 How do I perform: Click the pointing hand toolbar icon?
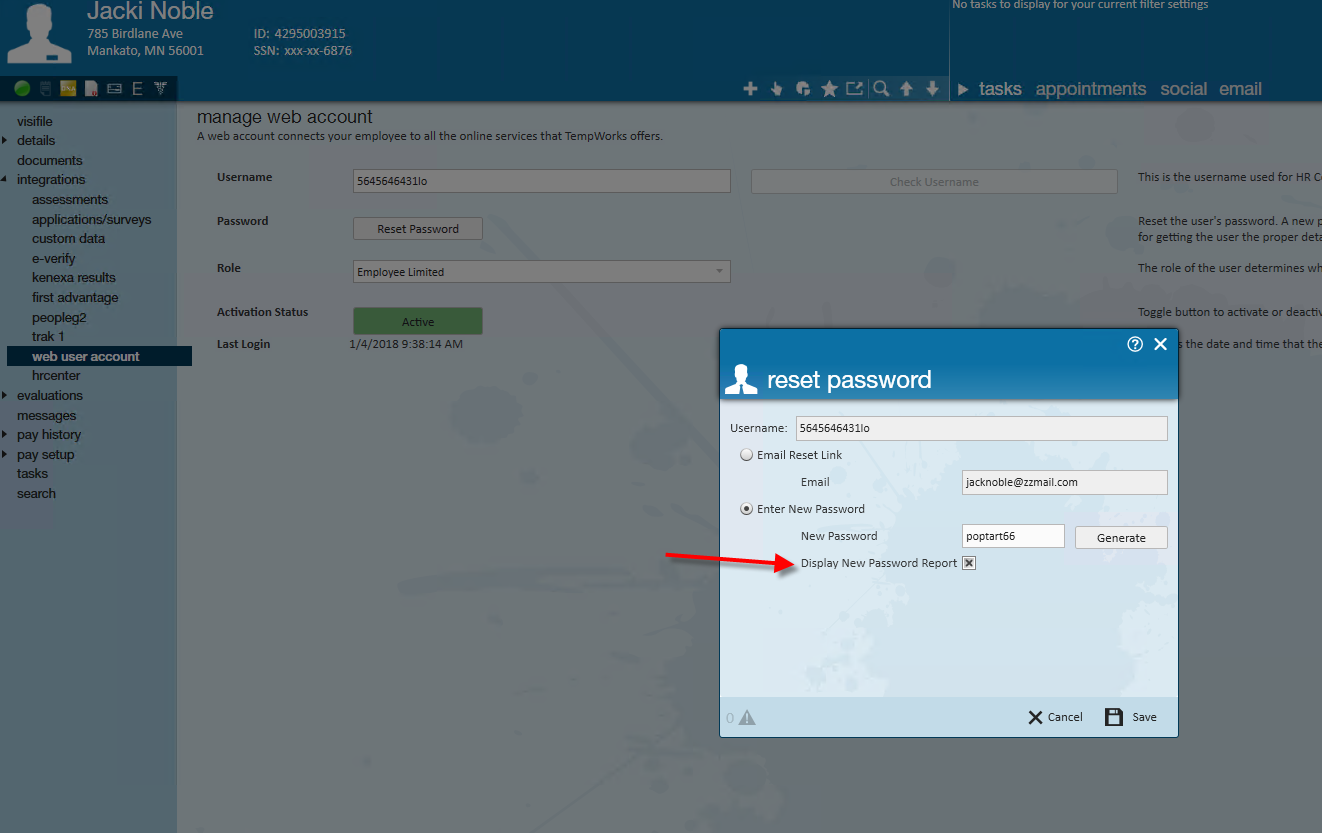(x=777, y=89)
